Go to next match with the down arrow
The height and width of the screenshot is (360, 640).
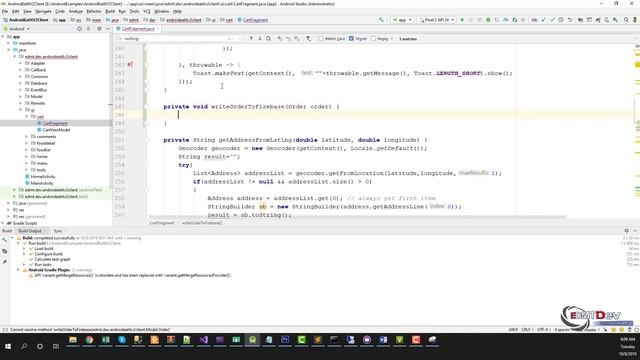click(x=260, y=38)
